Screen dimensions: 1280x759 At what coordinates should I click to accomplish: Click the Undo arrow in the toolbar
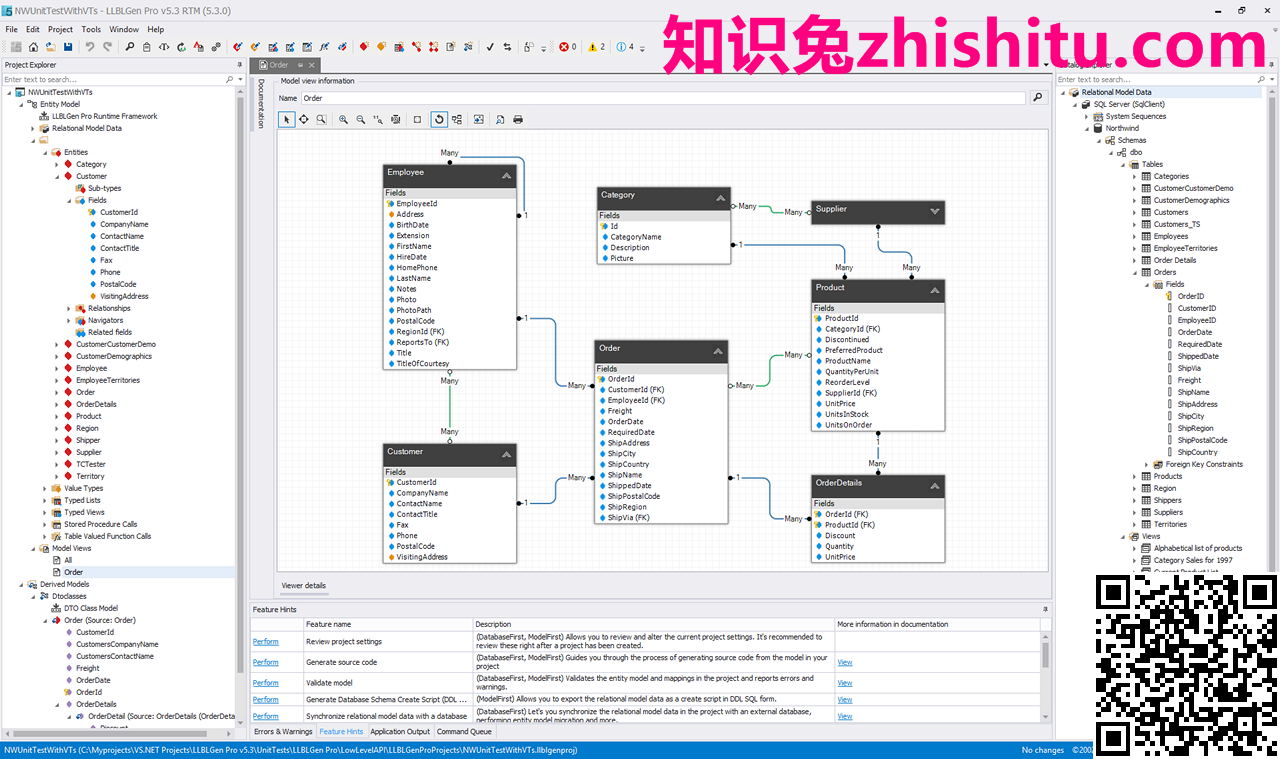90,46
